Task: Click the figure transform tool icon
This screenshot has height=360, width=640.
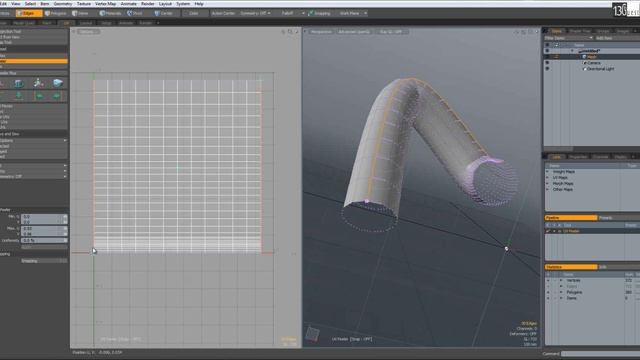Action: tap(38, 83)
